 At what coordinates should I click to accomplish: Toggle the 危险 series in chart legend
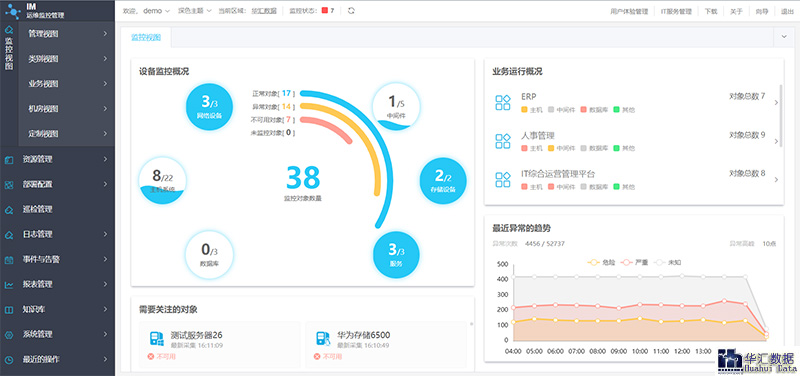[601, 262]
